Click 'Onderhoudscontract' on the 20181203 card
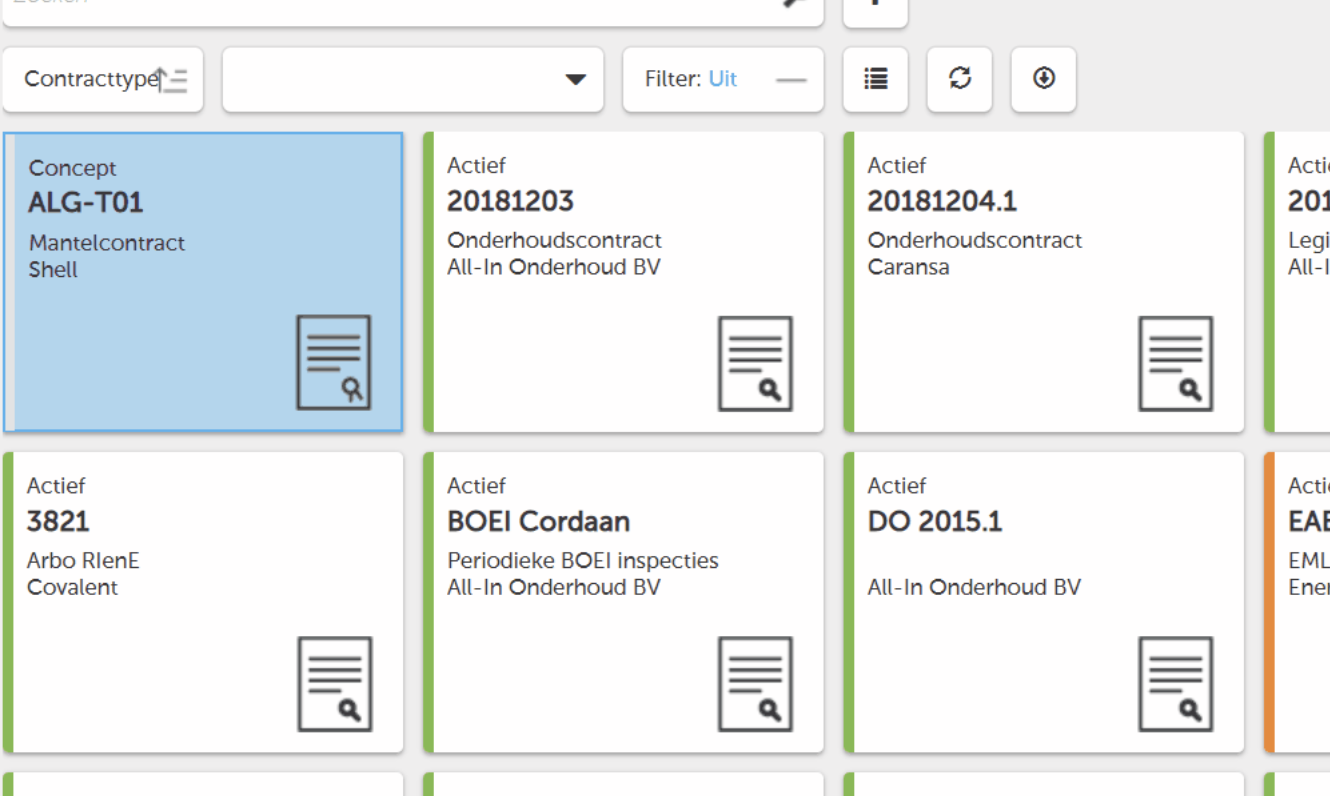Viewport: 1330px width, 796px height. [554, 240]
